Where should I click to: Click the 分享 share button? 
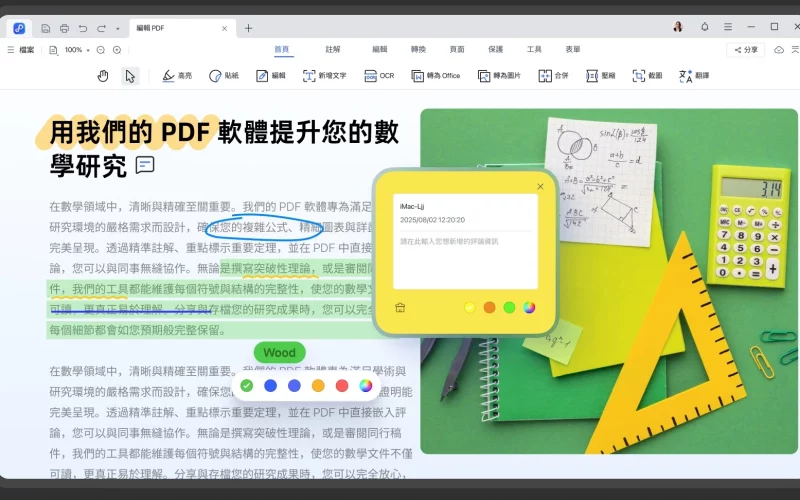(x=745, y=49)
